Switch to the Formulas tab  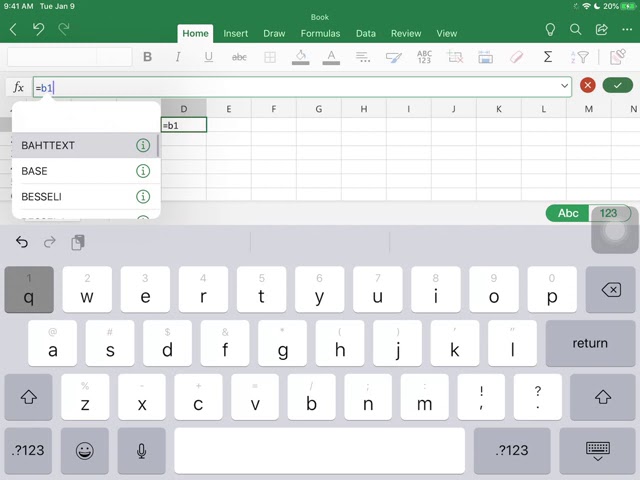point(320,33)
